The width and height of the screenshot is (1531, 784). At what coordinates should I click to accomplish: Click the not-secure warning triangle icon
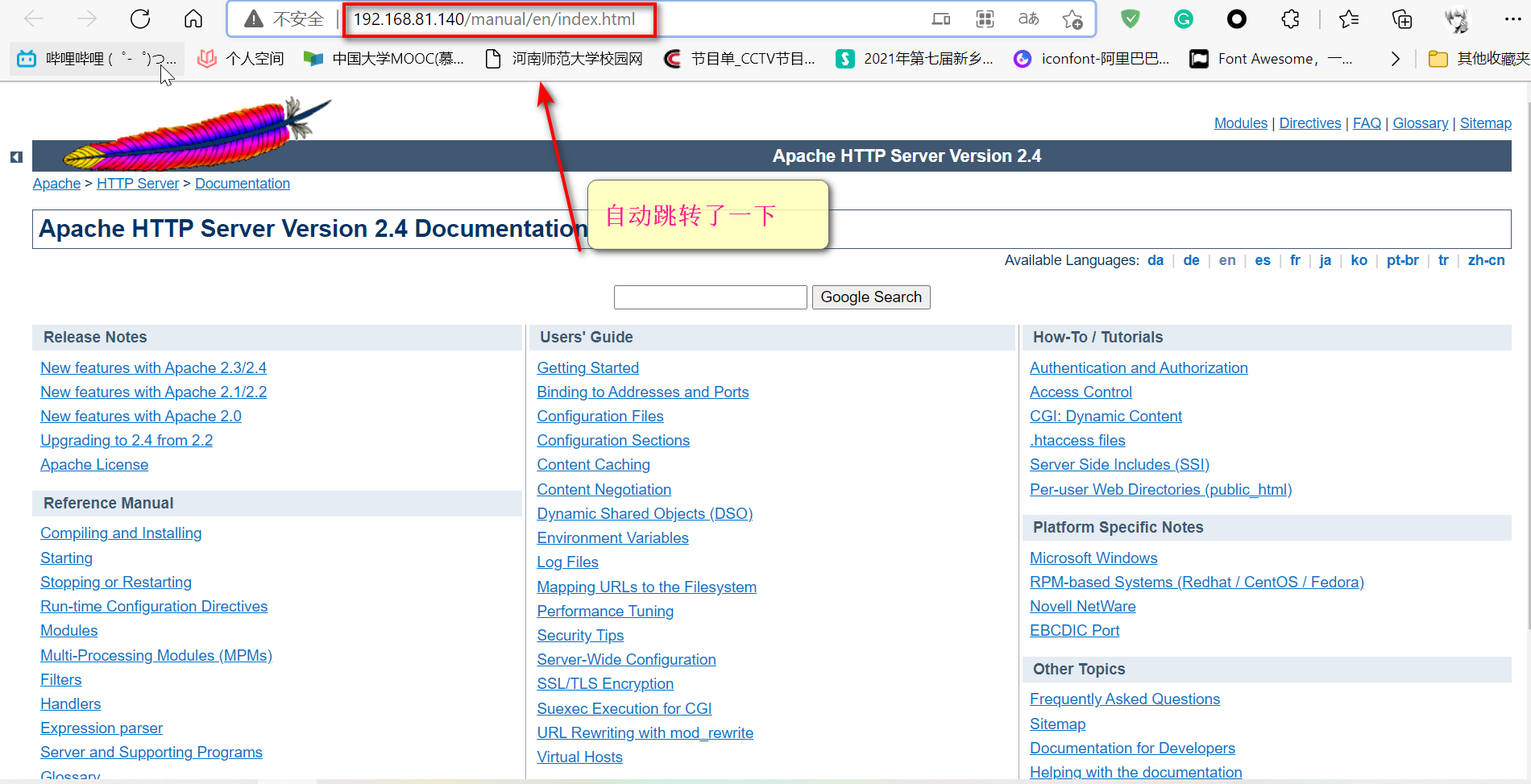pyautogui.click(x=254, y=19)
